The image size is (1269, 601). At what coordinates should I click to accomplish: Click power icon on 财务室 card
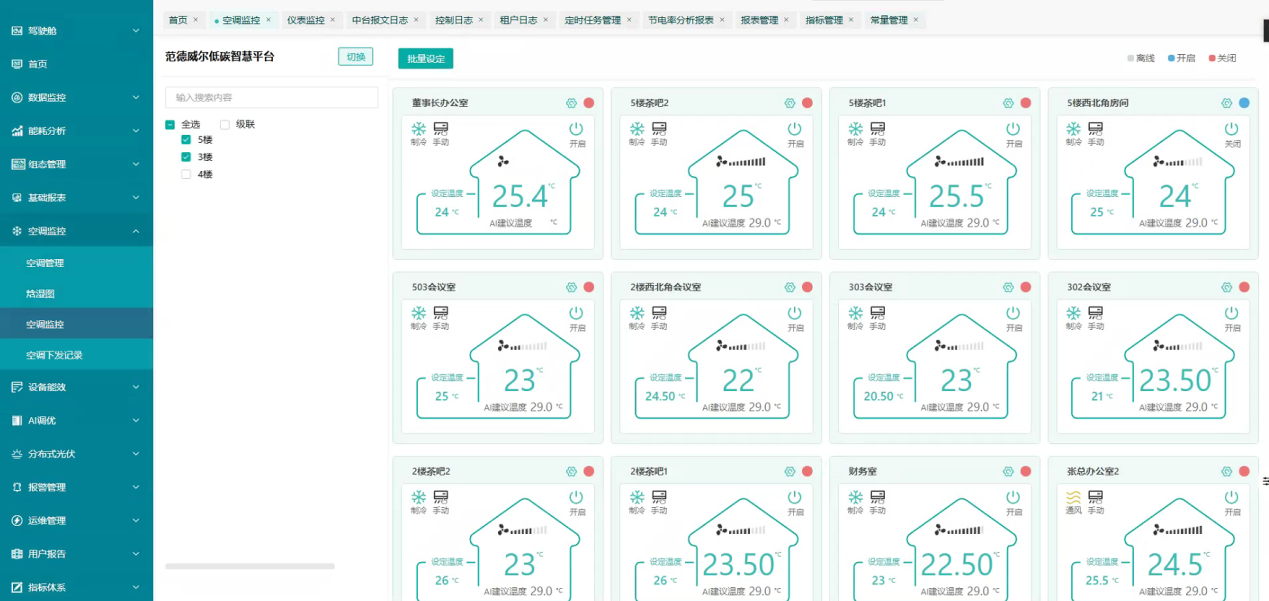pos(1013,497)
